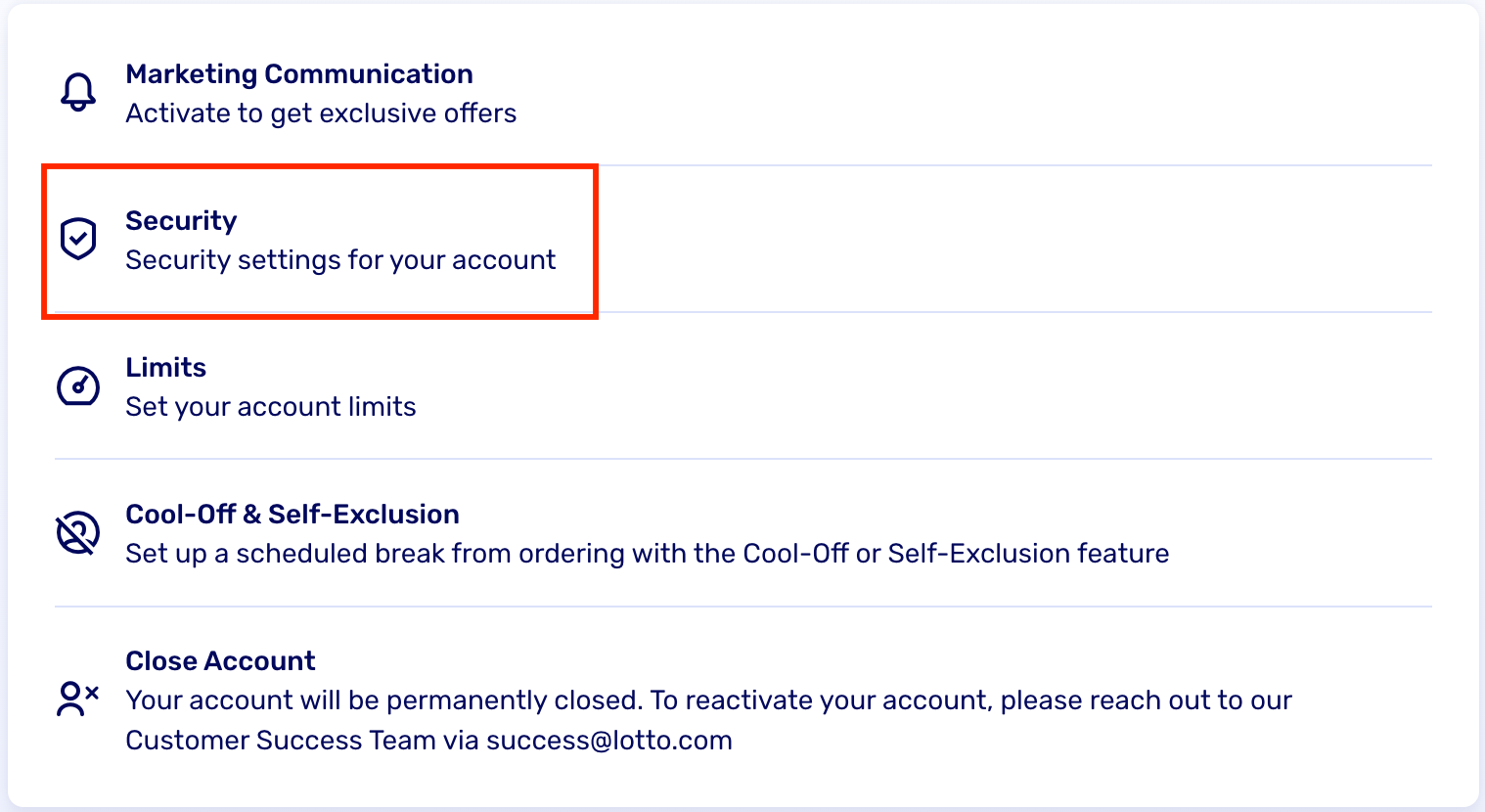Open the Security heading
The height and width of the screenshot is (812, 1485).
tap(181, 221)
